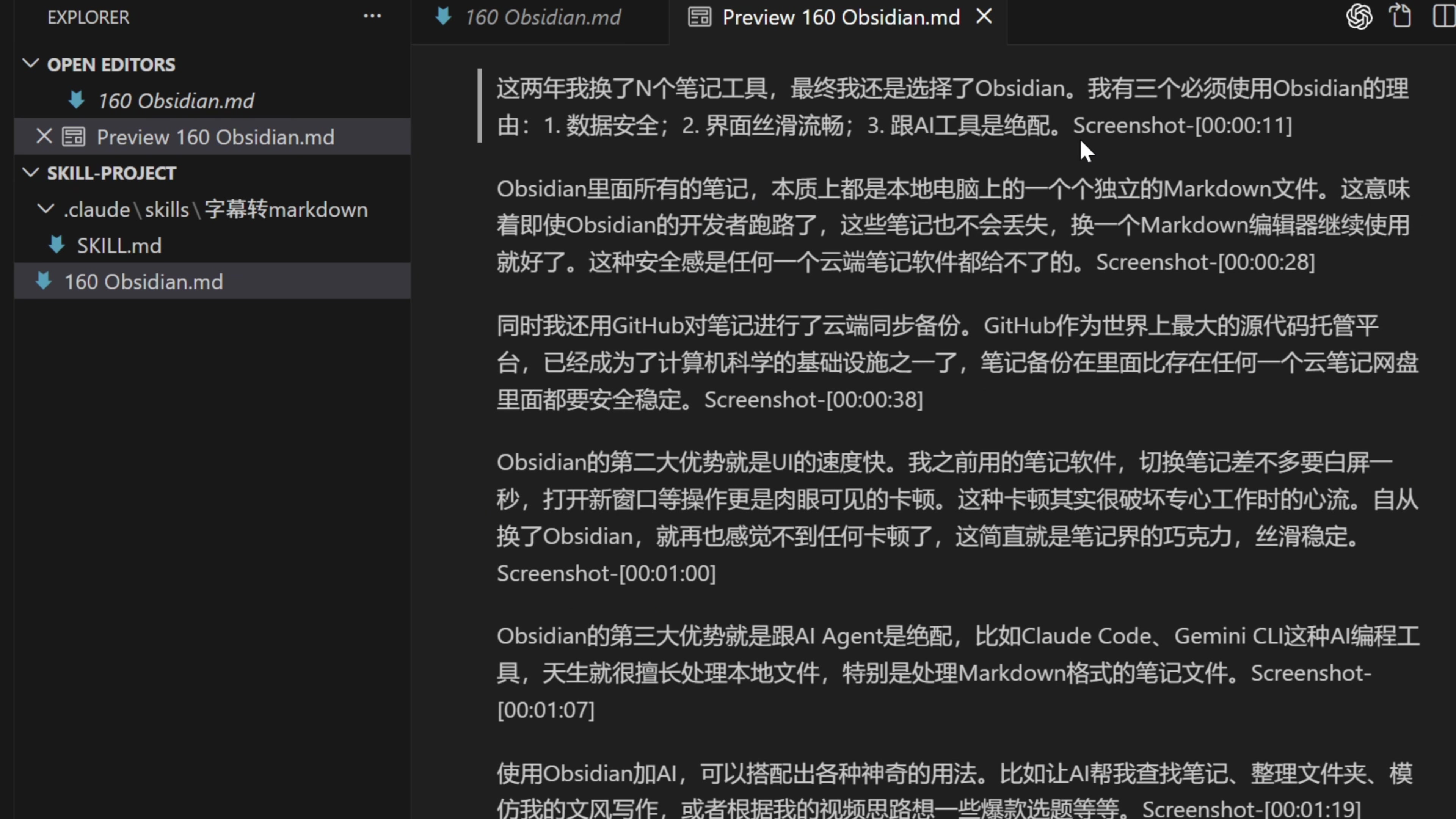Click the markdown icon on 160 Obsidian.md tab
The width and height of the screenshot is (1456, 819).
(444, 17)
